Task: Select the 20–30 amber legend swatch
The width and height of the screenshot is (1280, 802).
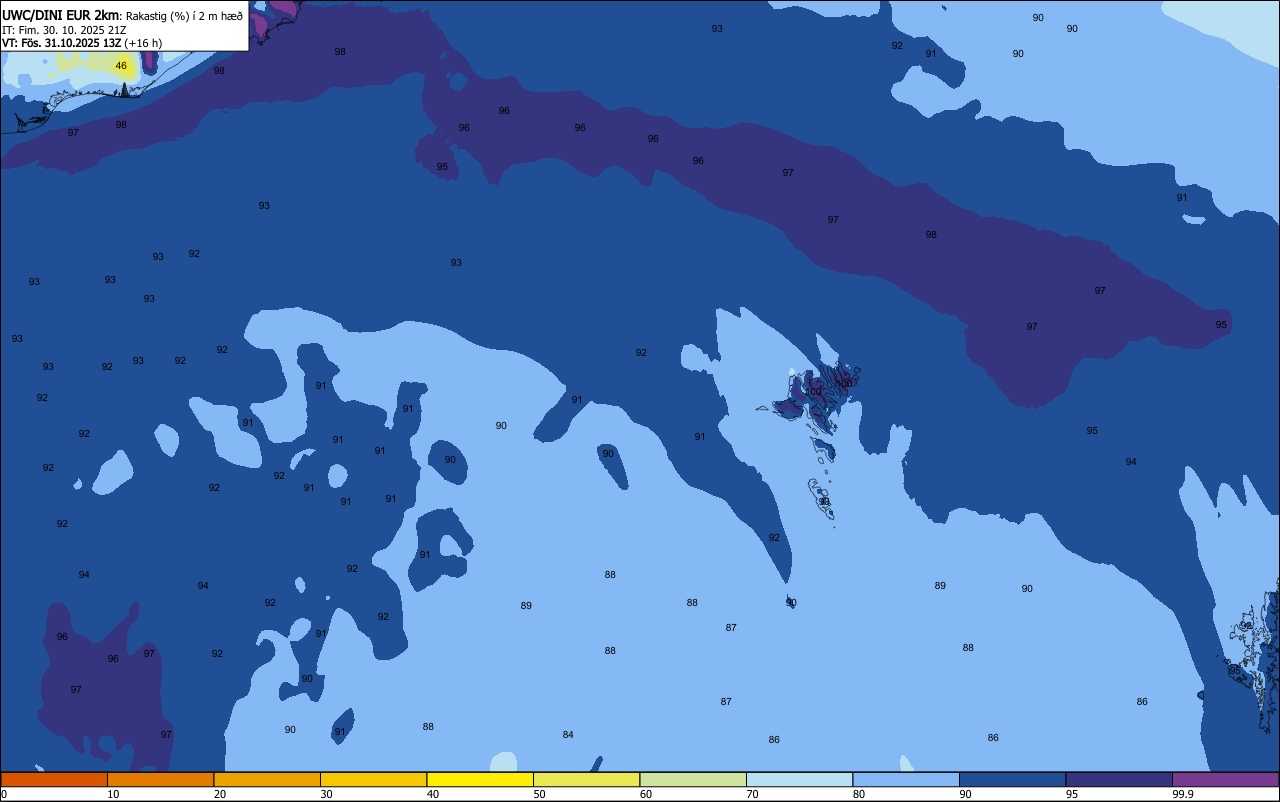Action: (x=267, y=779)
